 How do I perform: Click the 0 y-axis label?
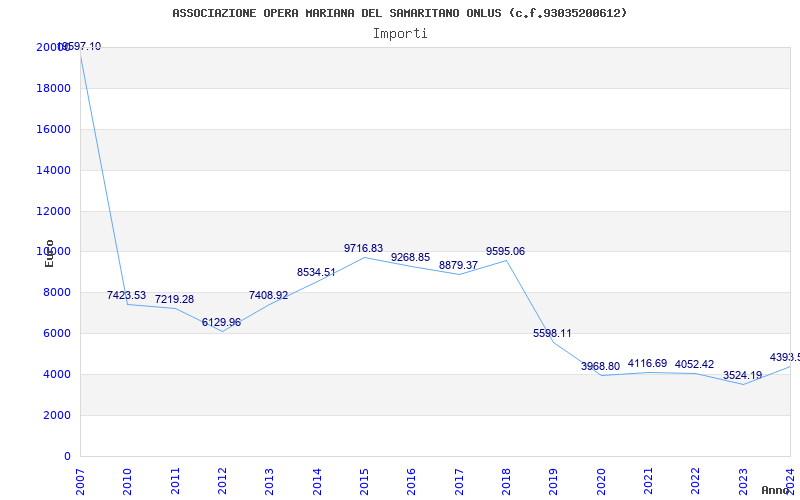67,456
